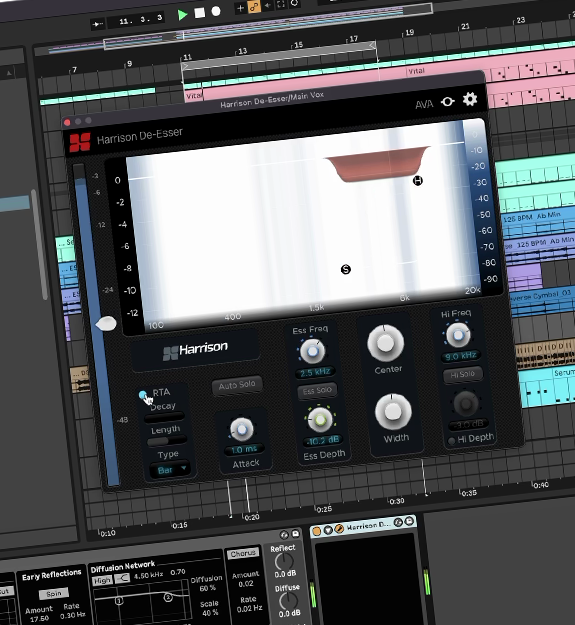Click the AVA label in plugin header
This screenshot has width=575, height=625.
(x=424, y=105)
